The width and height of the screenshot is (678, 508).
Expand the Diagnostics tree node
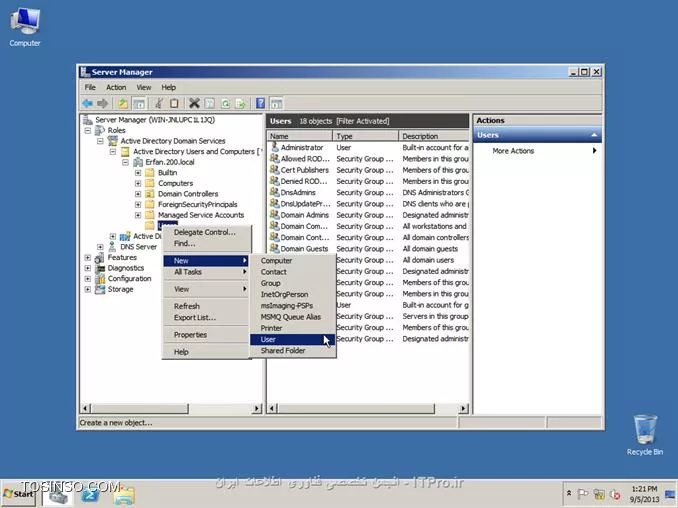88,268
